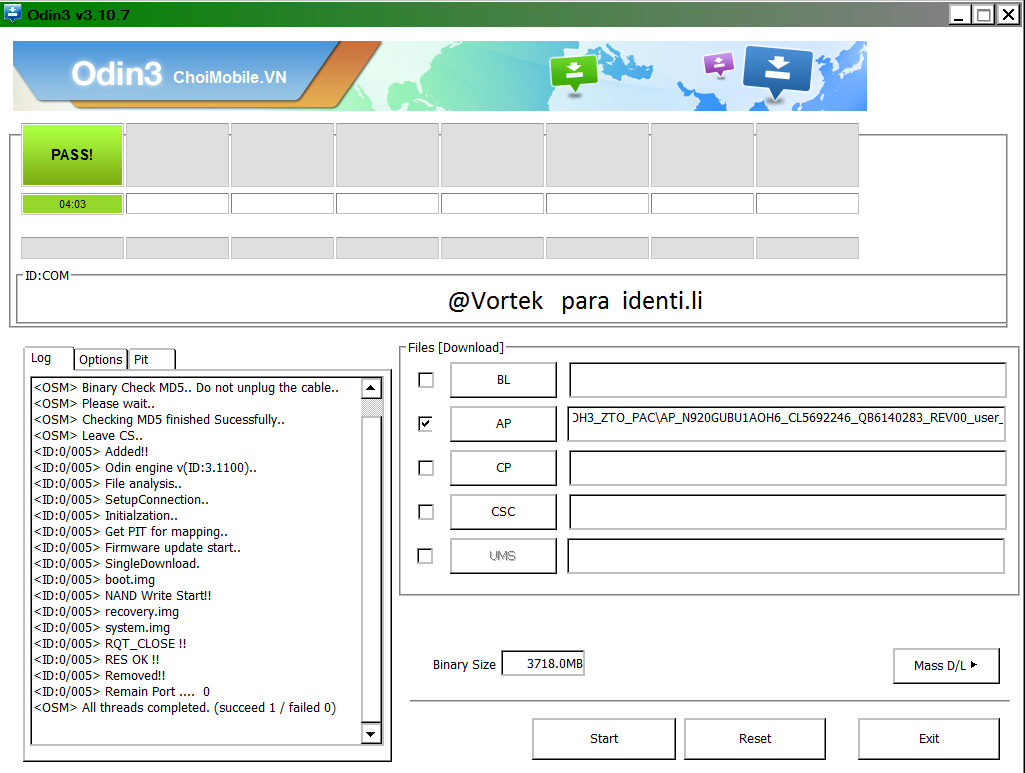Click the log line 'All threads completed'

tap(185, 708)
